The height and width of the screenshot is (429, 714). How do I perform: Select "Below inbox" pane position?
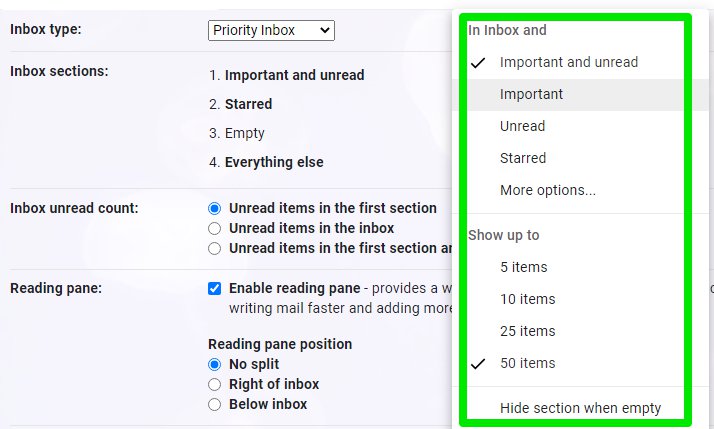click(x=214, y=405)
